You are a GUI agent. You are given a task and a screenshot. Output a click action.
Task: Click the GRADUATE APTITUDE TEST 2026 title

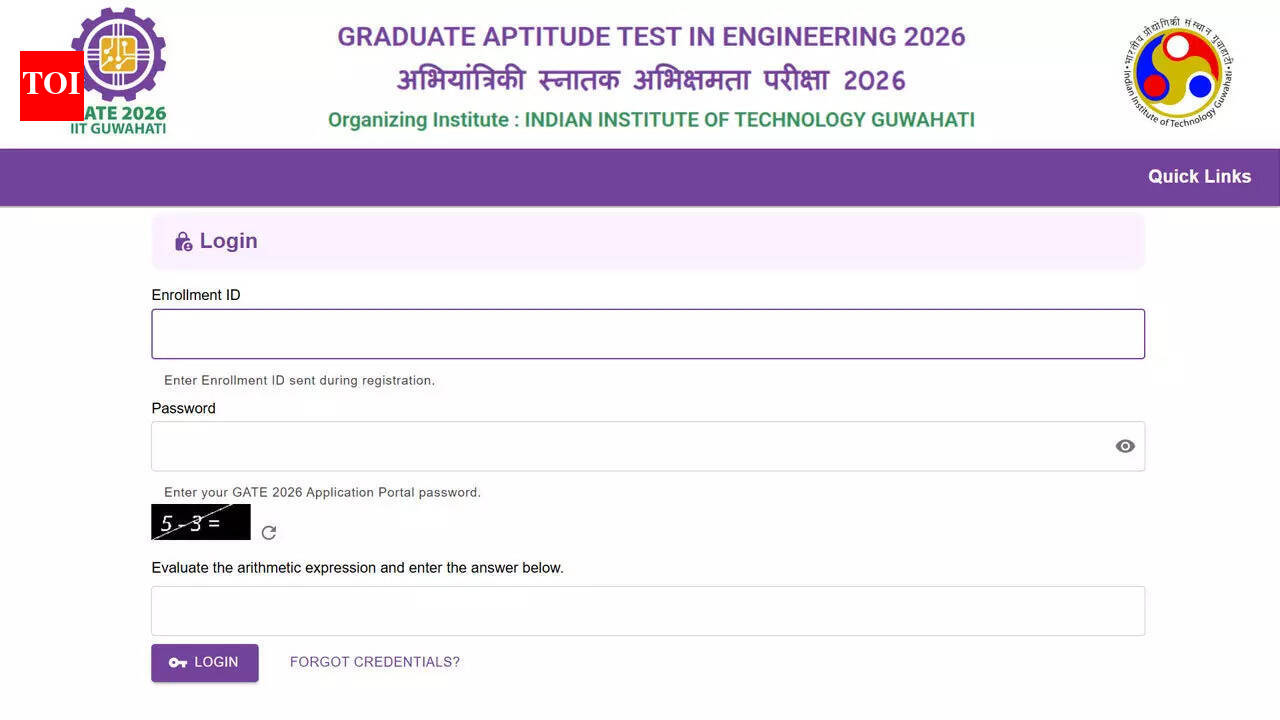tap(650, 36)
